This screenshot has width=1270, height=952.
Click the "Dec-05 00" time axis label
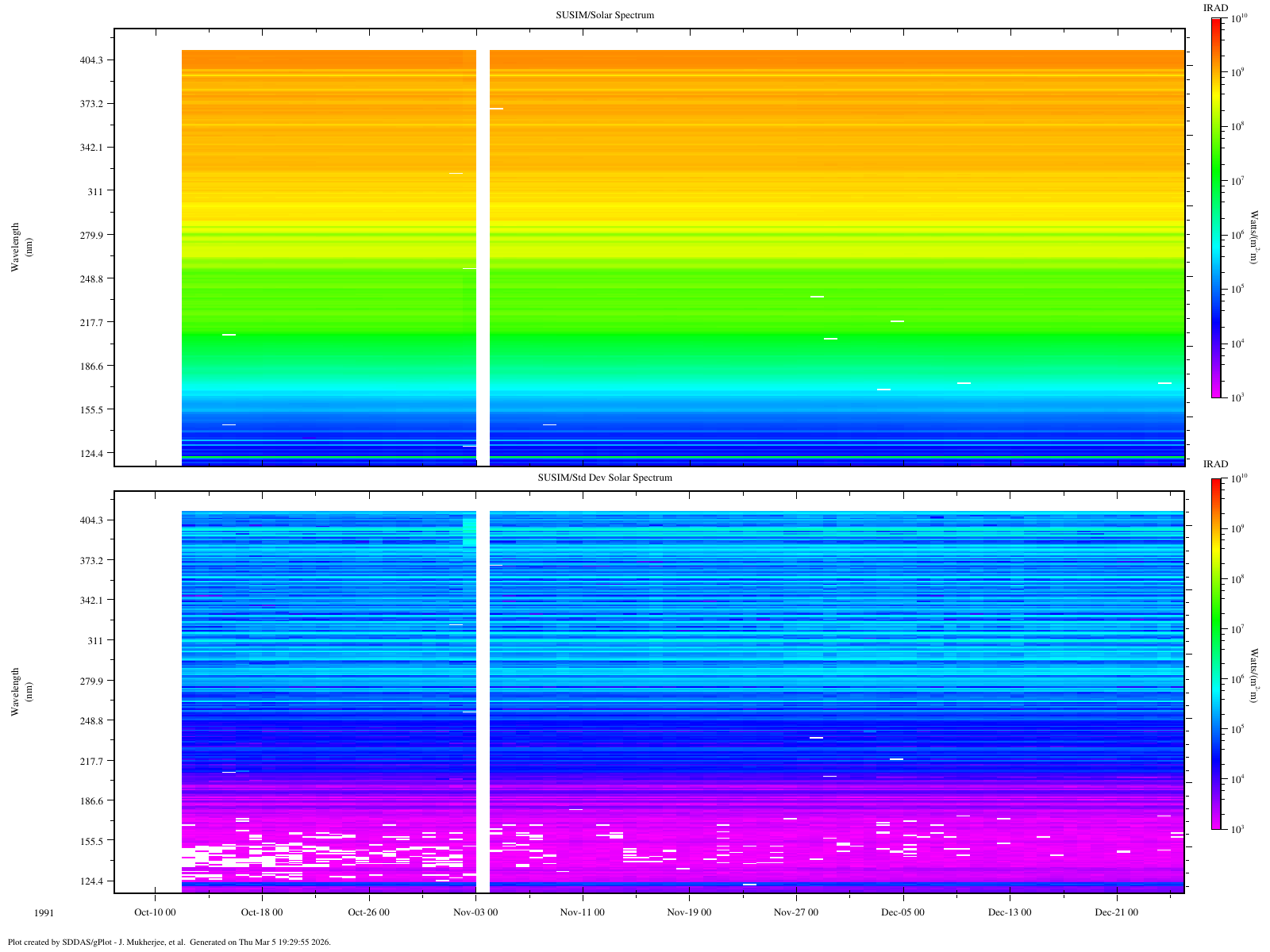point(902,912)
